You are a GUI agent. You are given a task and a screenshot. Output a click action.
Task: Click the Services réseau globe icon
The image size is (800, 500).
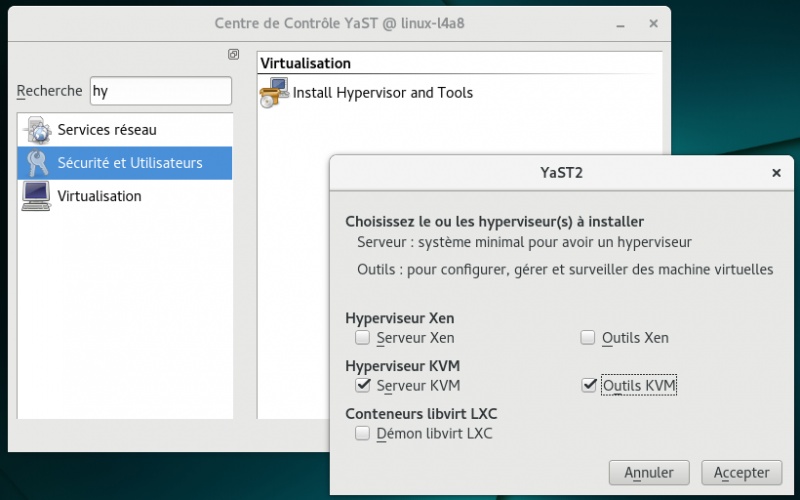coord(37,130)
